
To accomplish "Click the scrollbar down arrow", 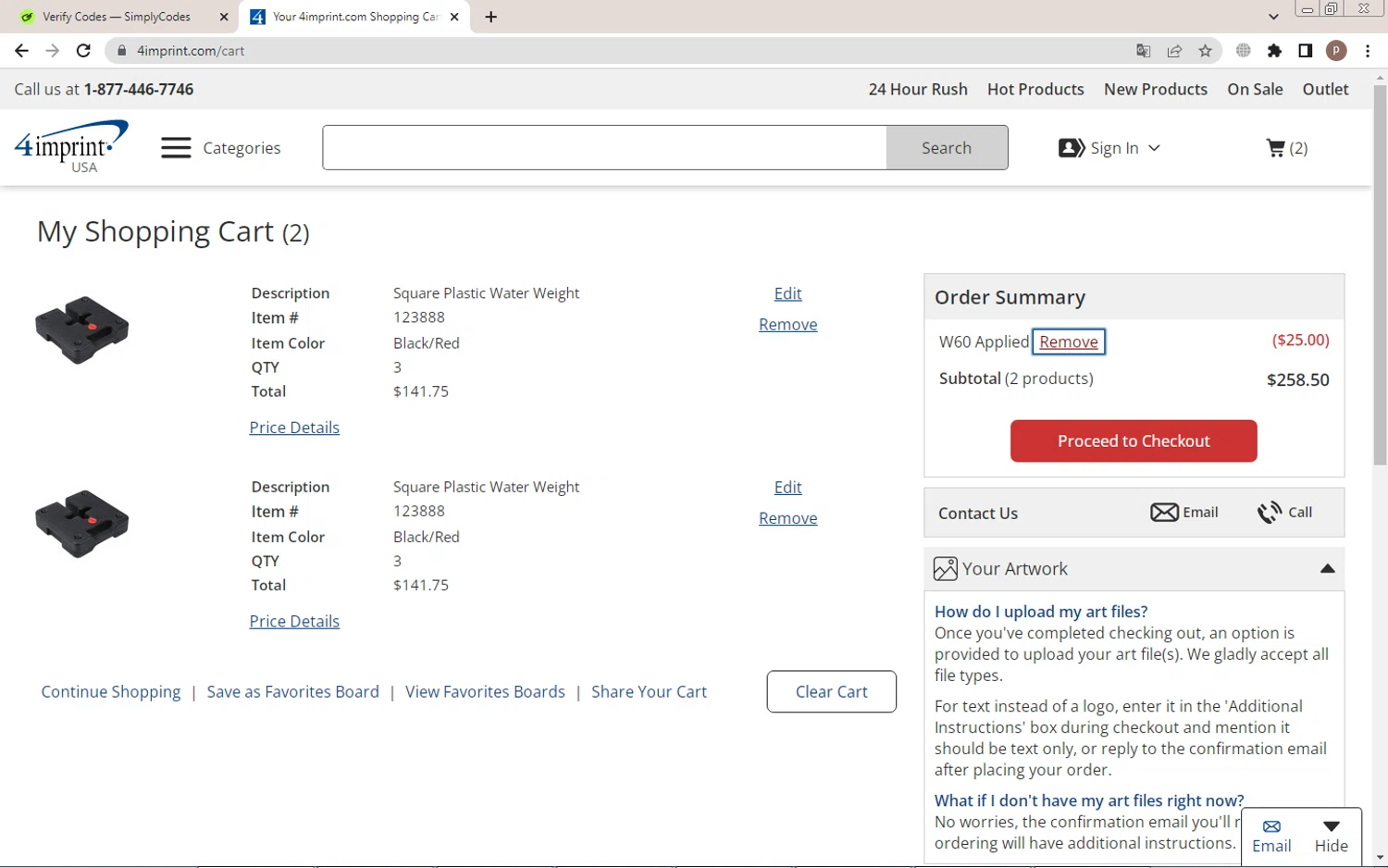I will [1380, 858].
